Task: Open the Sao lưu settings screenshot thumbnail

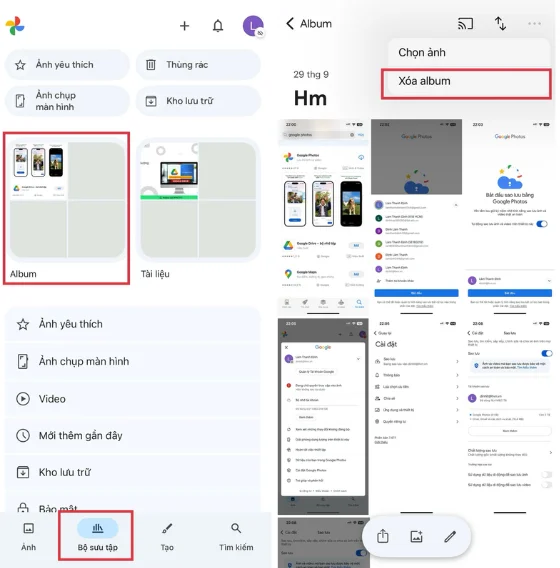Action: [x=510, y=416]
